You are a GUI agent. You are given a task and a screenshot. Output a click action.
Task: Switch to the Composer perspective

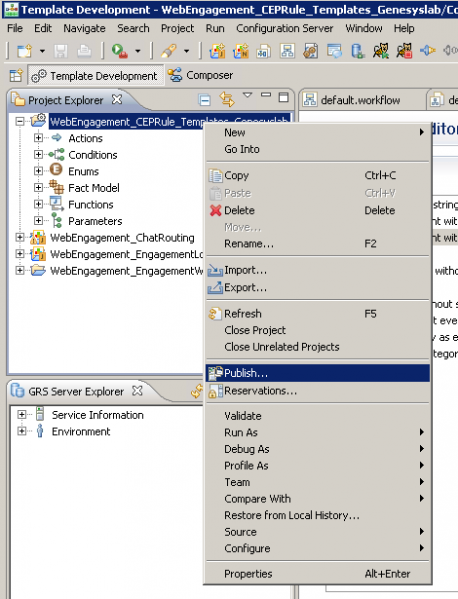pyautogui.click(x=201, y=75)
